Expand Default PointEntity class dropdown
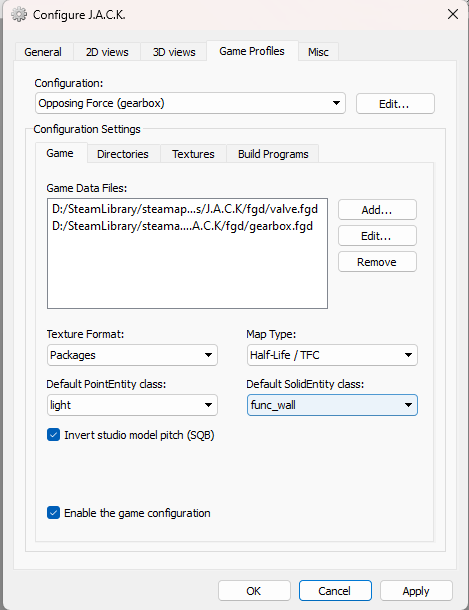The image size is (469, 610). pyautogui.click(x=132, y=405)
